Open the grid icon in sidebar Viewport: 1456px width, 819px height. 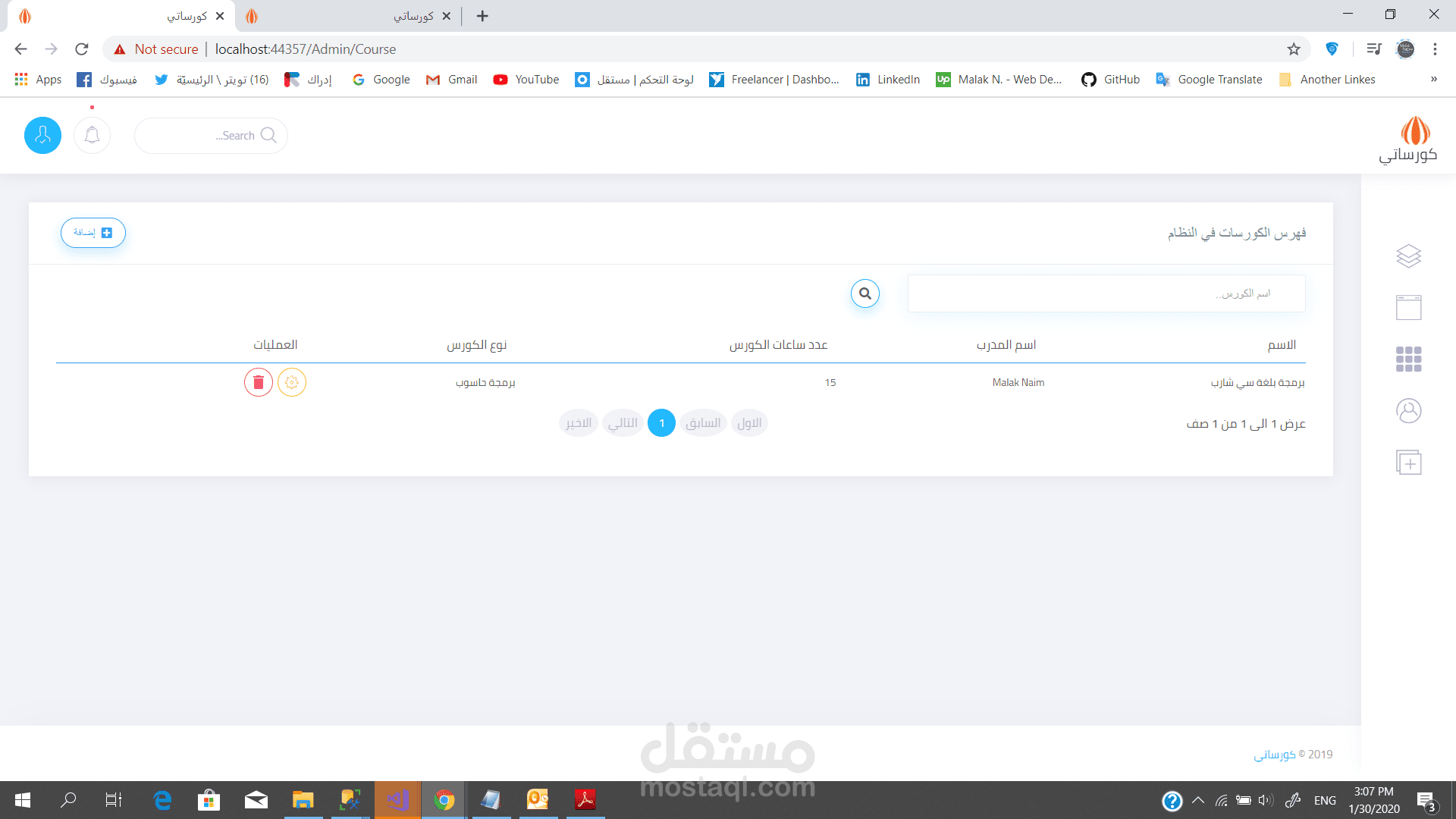click(x=1408, y=359)
